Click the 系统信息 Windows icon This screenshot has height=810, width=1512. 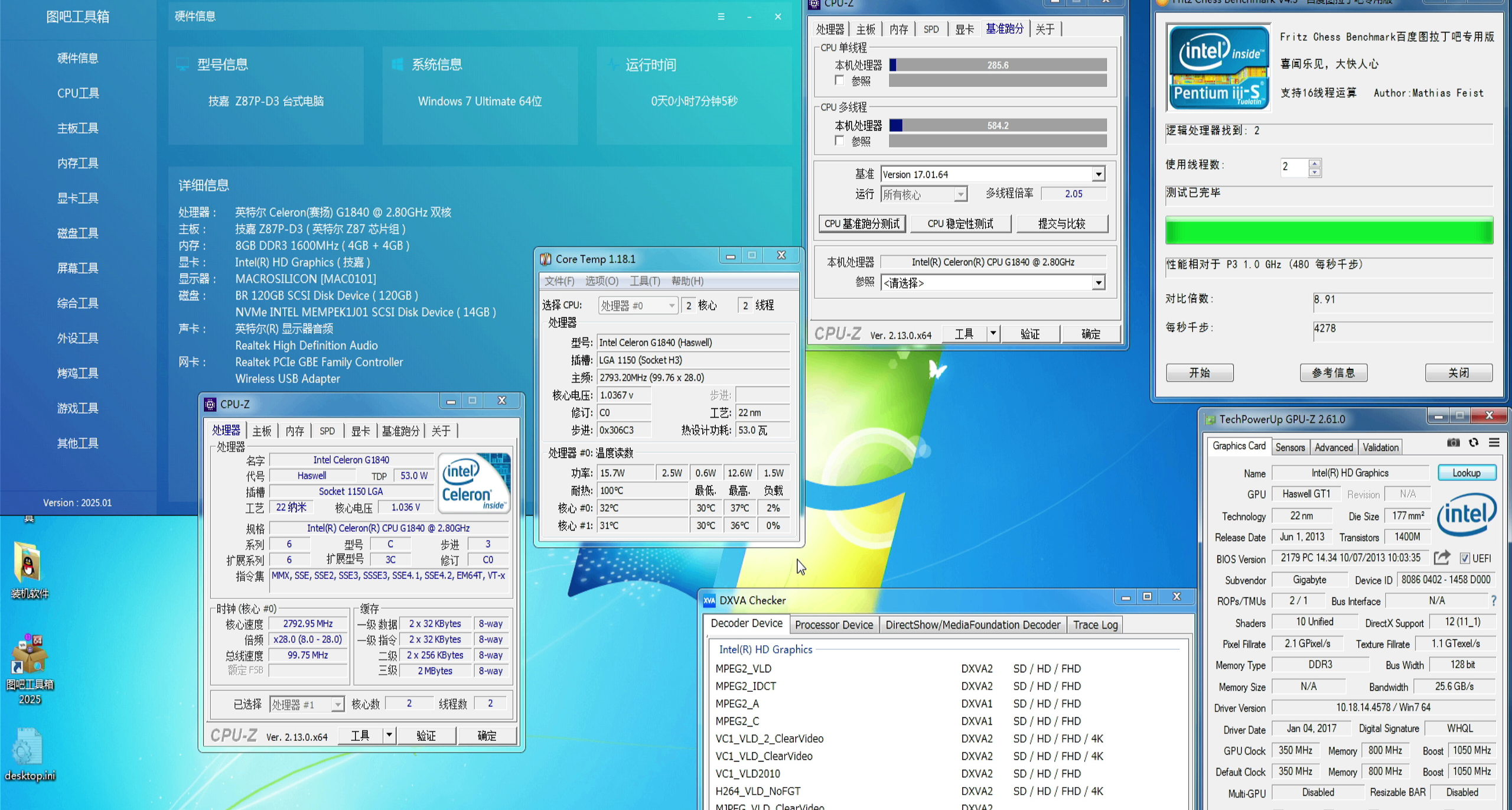tap(397, 64)
